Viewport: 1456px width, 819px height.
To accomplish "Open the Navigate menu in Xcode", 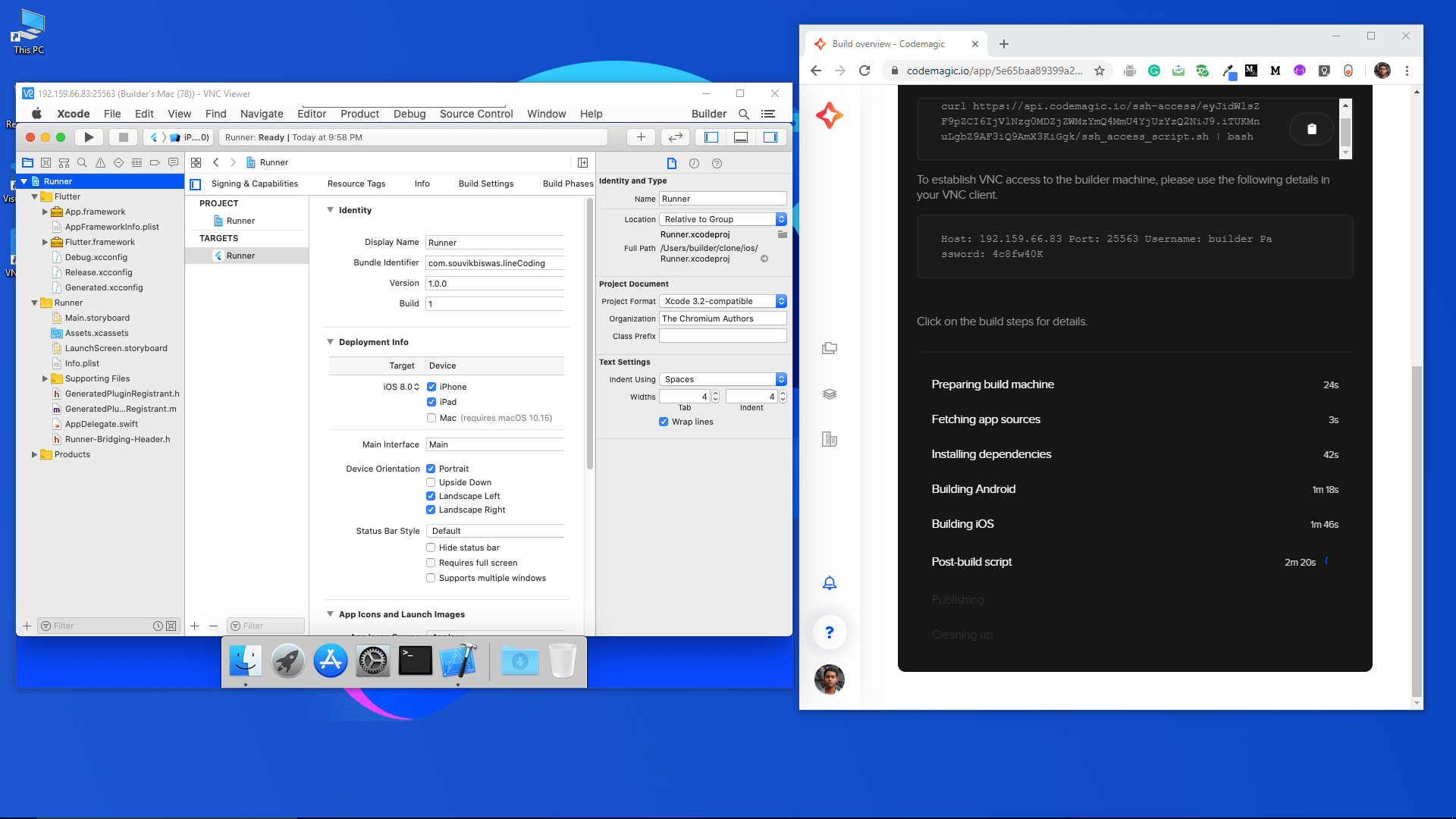I will (262, 114).
